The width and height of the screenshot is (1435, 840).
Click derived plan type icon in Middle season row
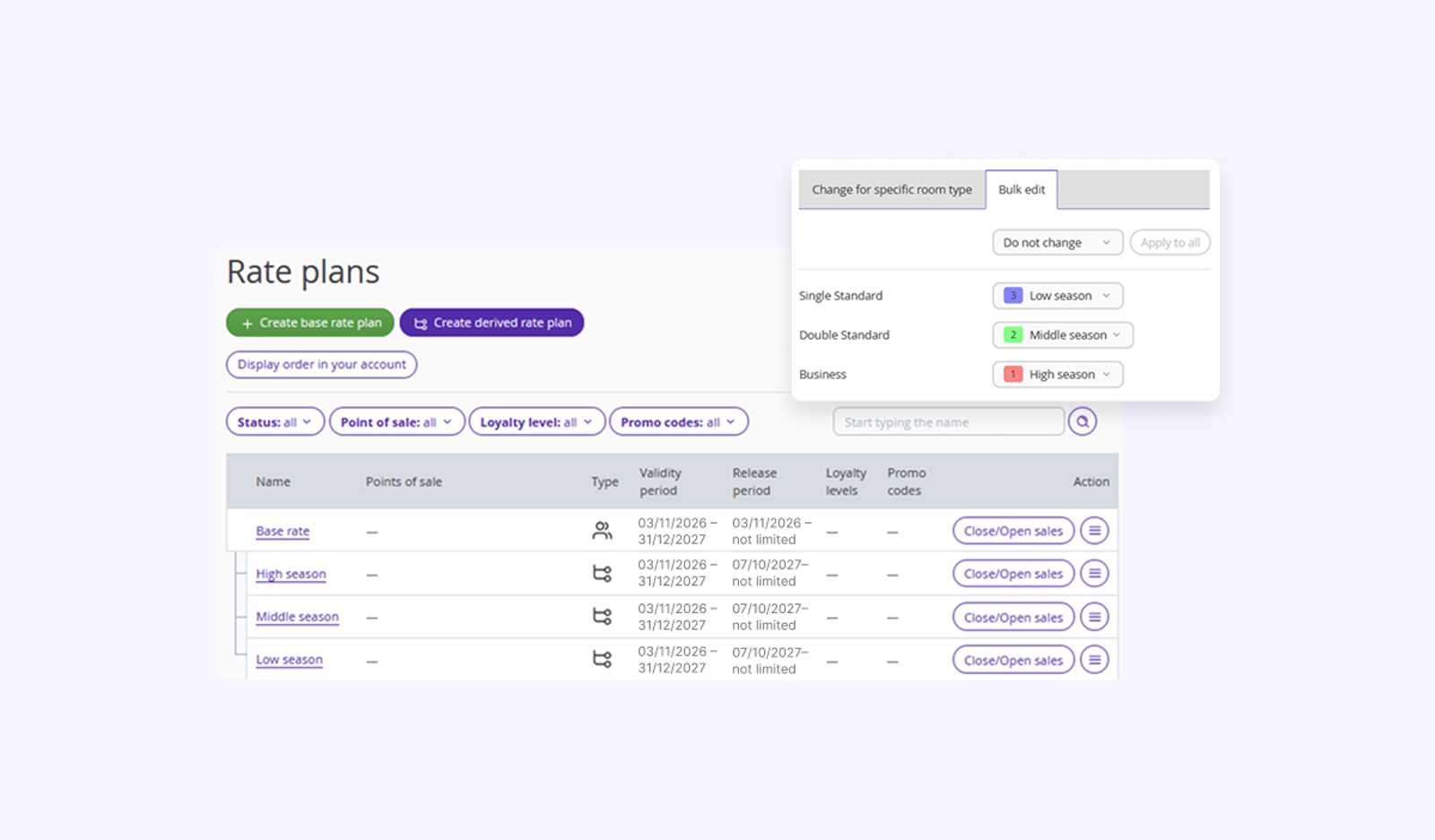tap(603, 617)
